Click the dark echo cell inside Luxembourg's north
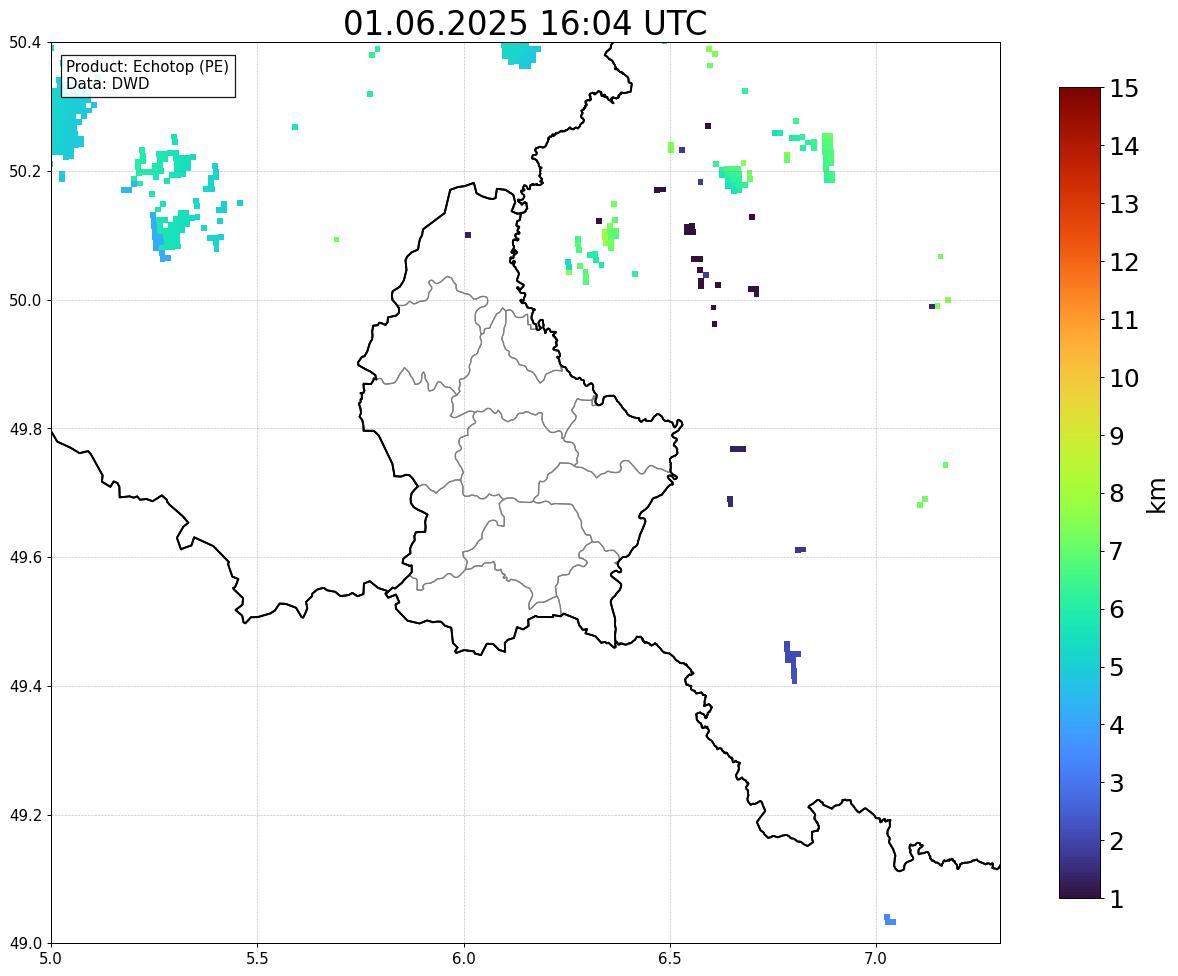Image resolution: width=1178 pixels, height=976 pixels. [468, 235]
